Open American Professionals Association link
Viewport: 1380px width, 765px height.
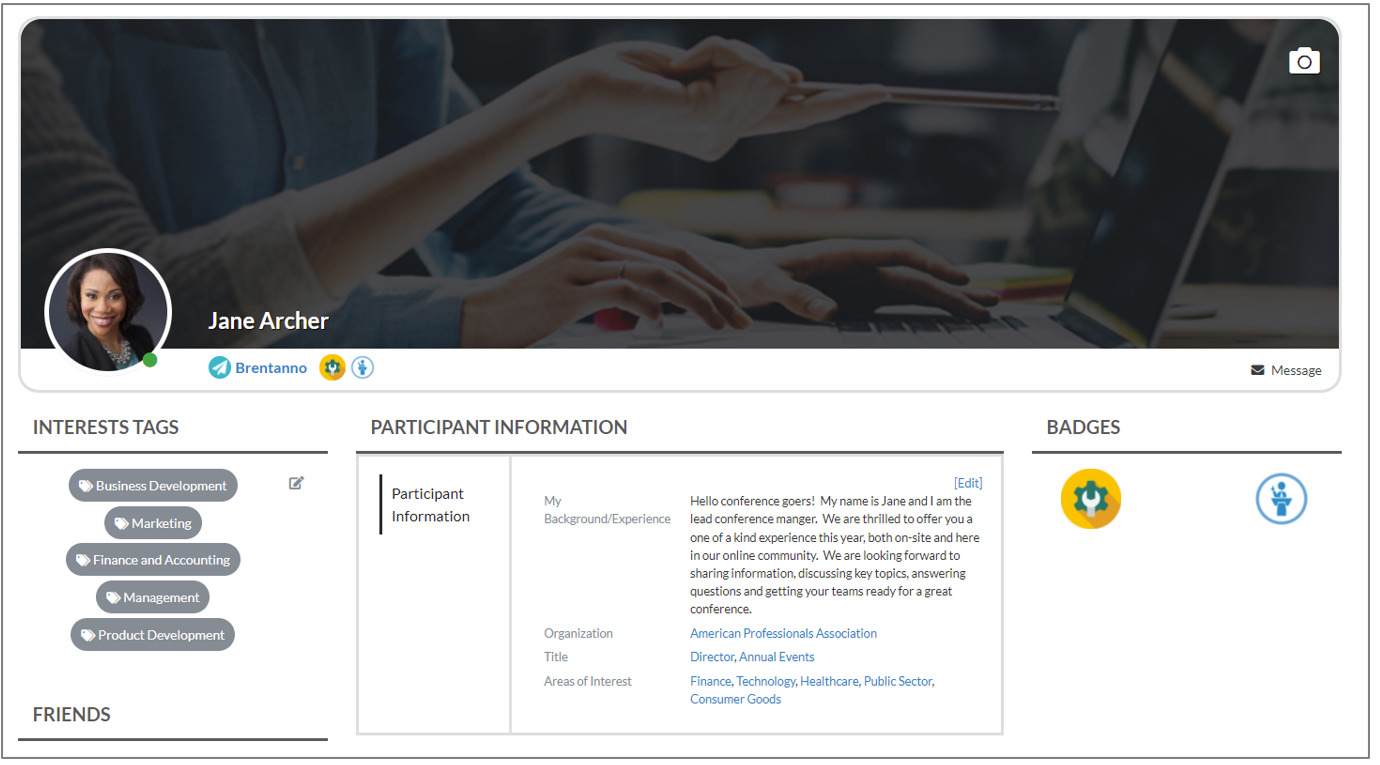(783, 633)
